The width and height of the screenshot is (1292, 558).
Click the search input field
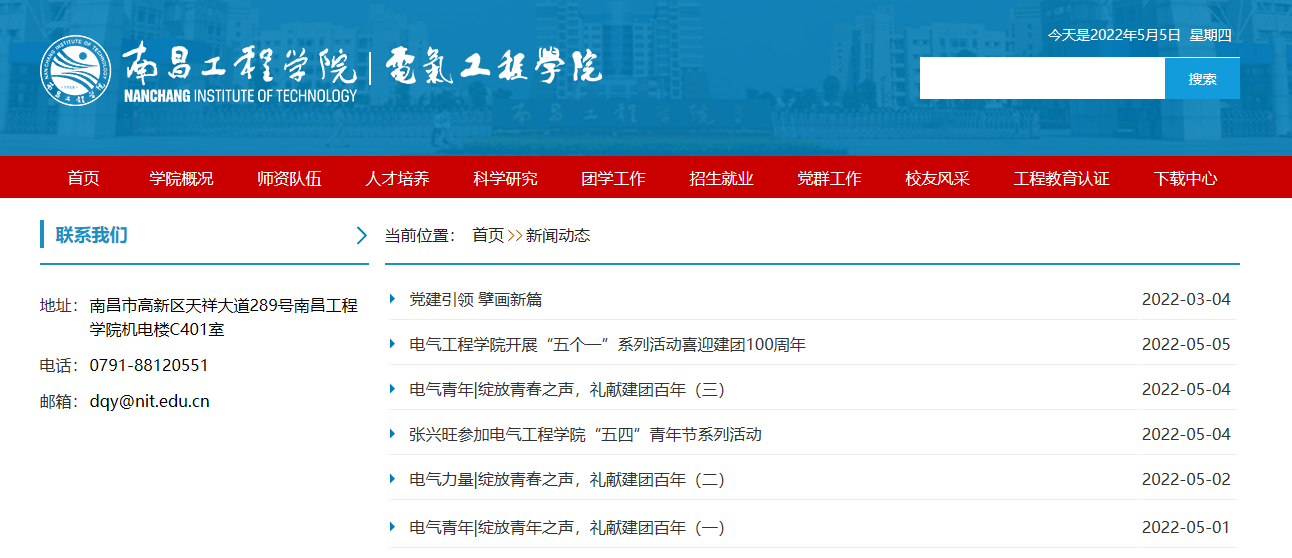(1041, 79)
